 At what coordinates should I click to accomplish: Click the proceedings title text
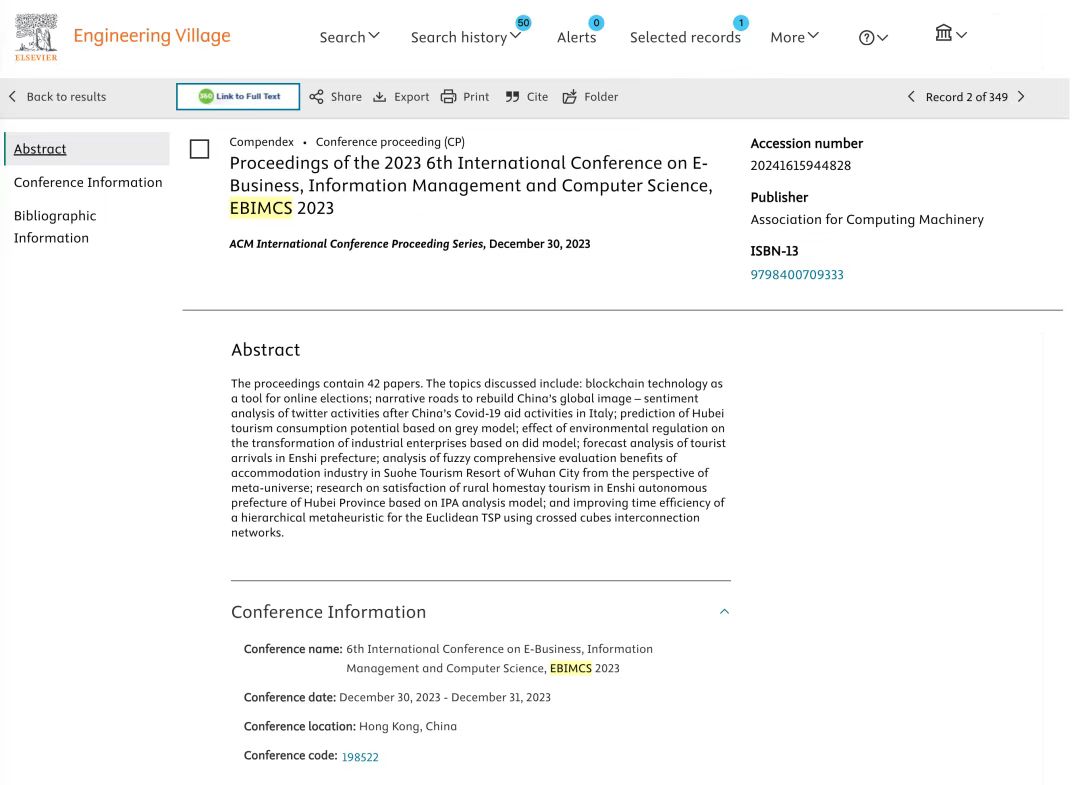tap(470, 185)
